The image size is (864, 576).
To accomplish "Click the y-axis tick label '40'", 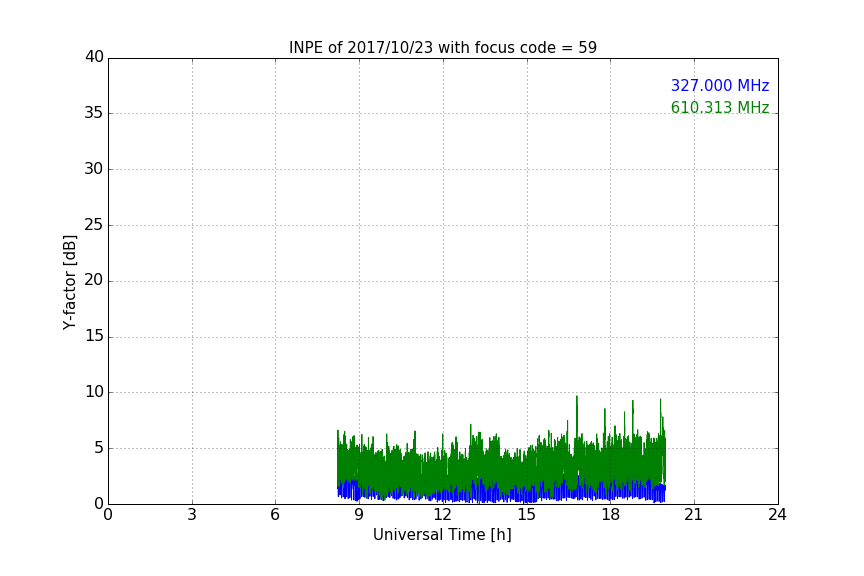I will 94,57.
